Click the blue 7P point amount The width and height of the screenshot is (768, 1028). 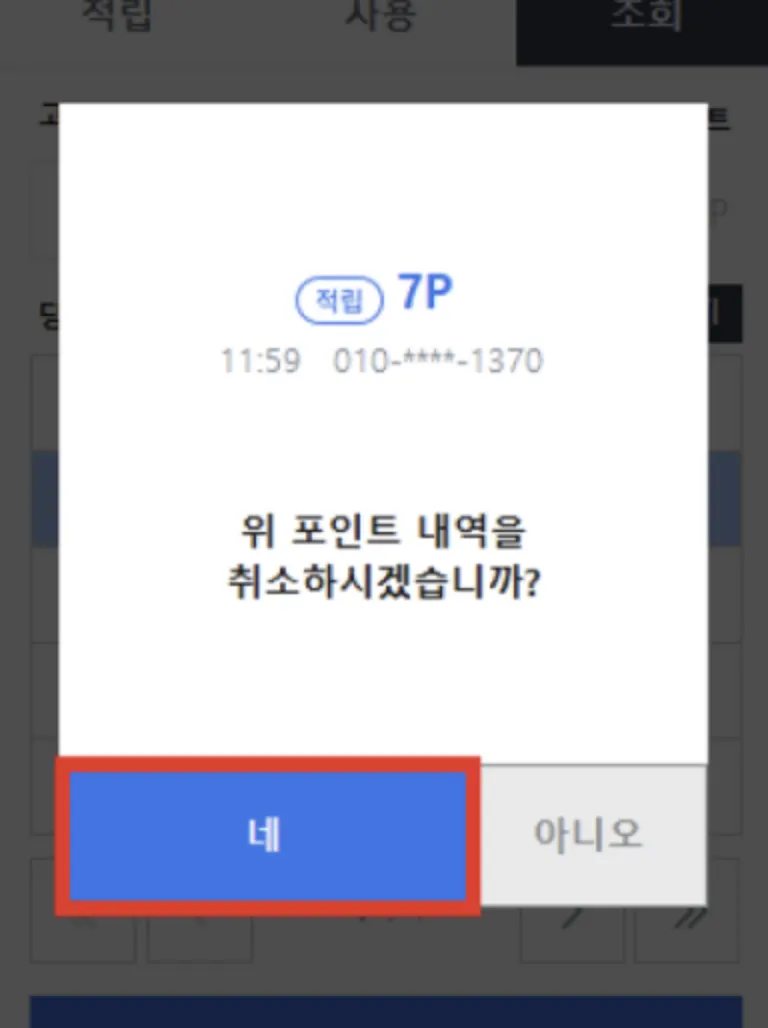425,292
